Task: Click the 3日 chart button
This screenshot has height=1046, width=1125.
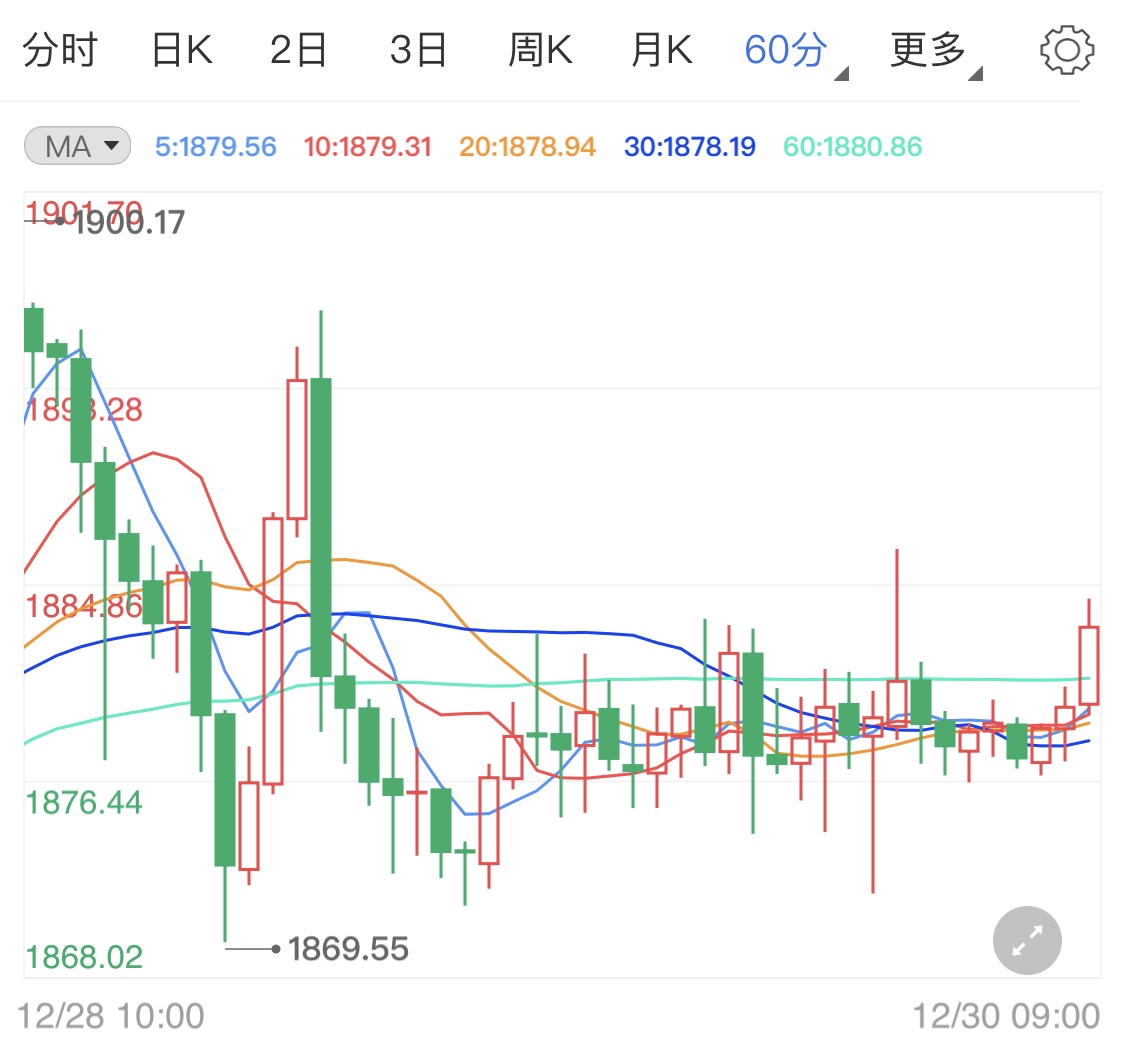Action: tap(419, 49)
